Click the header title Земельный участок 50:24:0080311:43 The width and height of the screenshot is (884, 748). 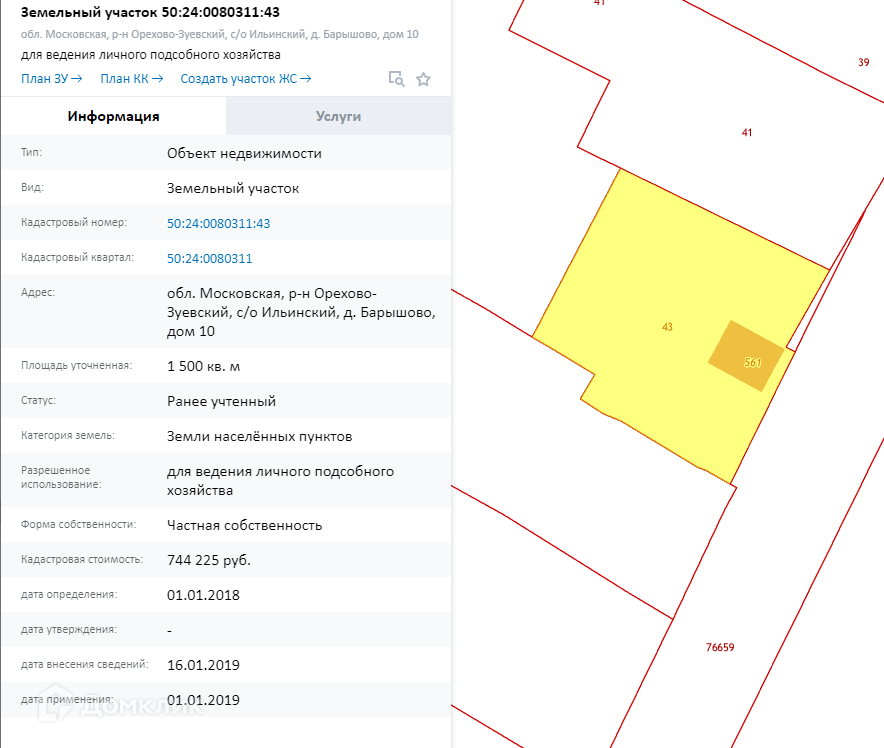click(x=150, y=12)
